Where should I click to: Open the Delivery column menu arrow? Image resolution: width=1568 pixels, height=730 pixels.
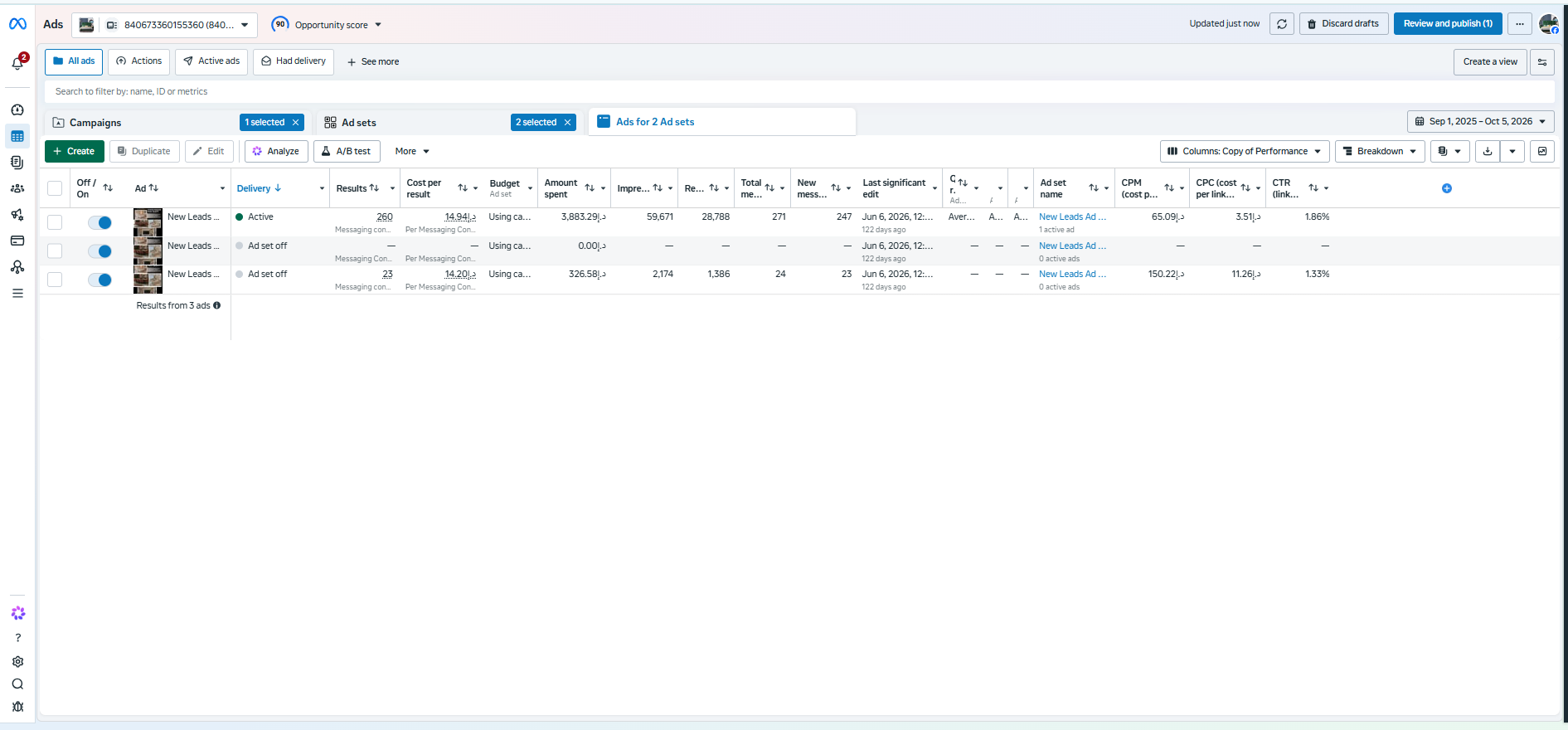pyautogui.click(x=322, y=189)
